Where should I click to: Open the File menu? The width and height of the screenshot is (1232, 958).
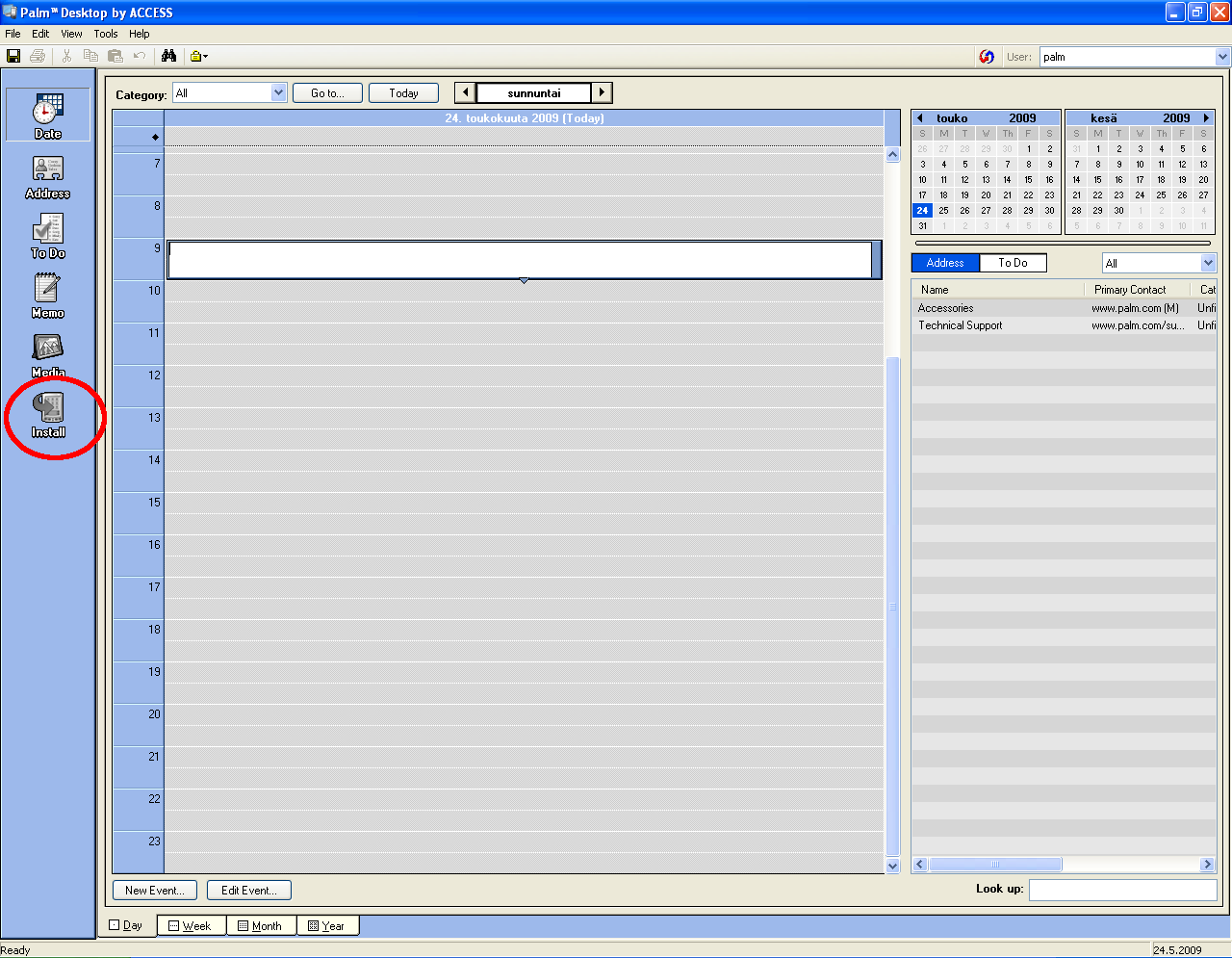13,34
